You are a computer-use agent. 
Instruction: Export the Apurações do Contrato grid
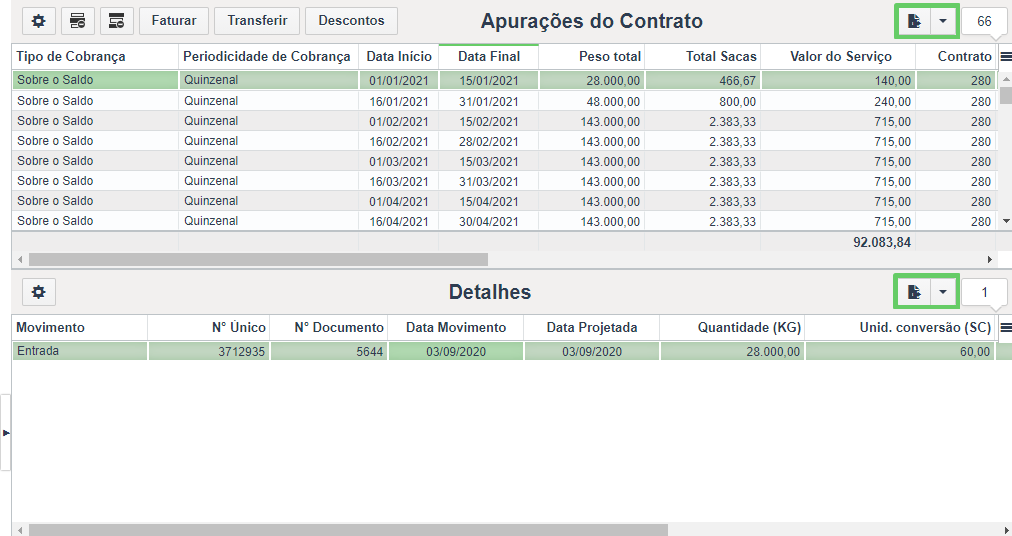914,21
